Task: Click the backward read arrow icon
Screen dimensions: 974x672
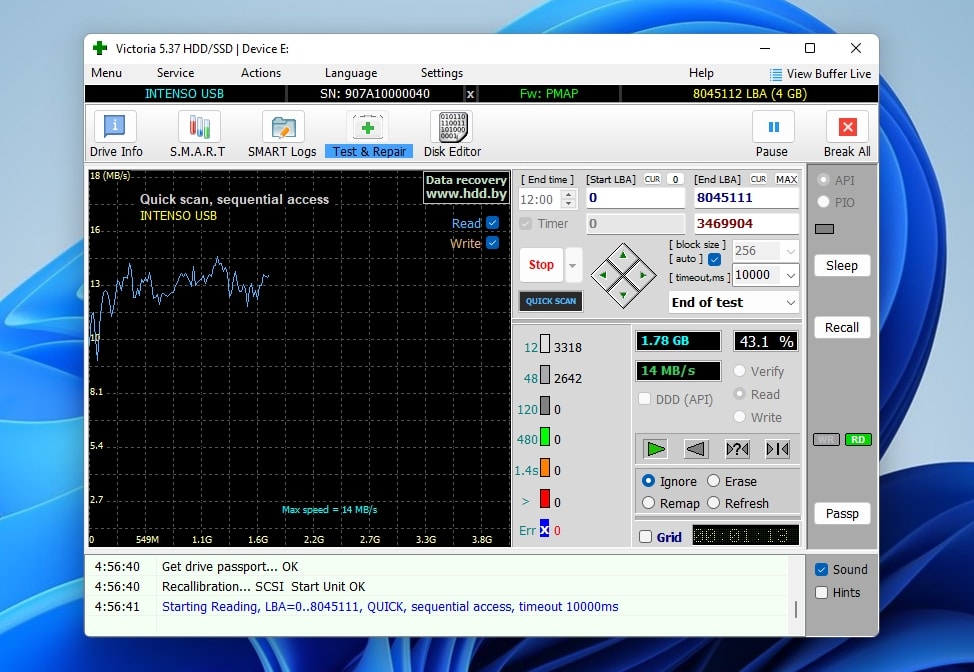Action: pos(696,449)
